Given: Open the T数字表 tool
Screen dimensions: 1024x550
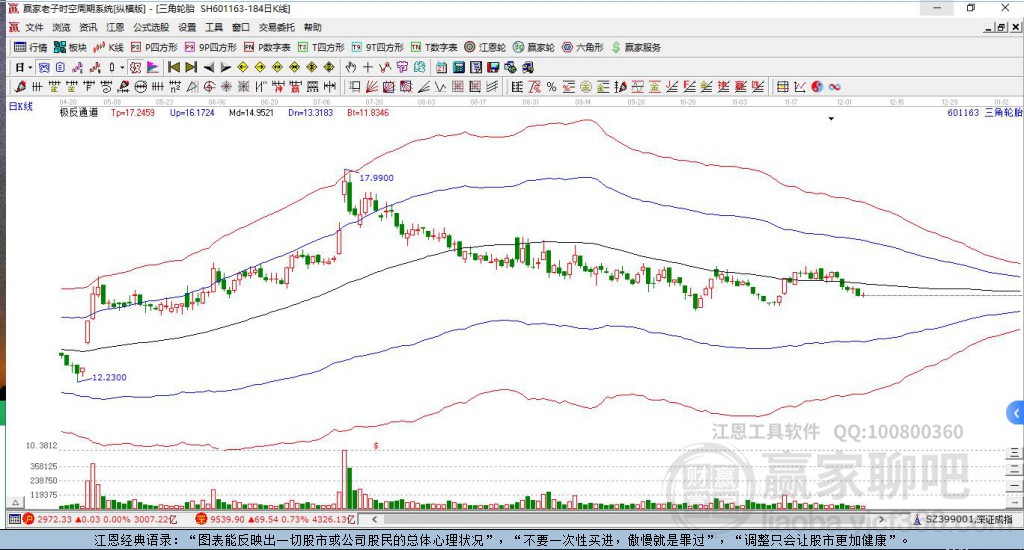Looking at the screenshot, I should click(434, 47).
